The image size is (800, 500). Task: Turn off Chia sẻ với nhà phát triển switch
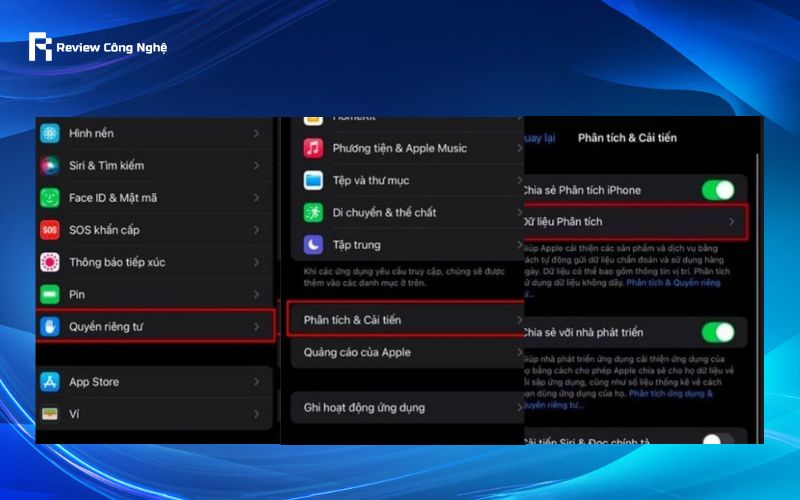coord(718,332)
